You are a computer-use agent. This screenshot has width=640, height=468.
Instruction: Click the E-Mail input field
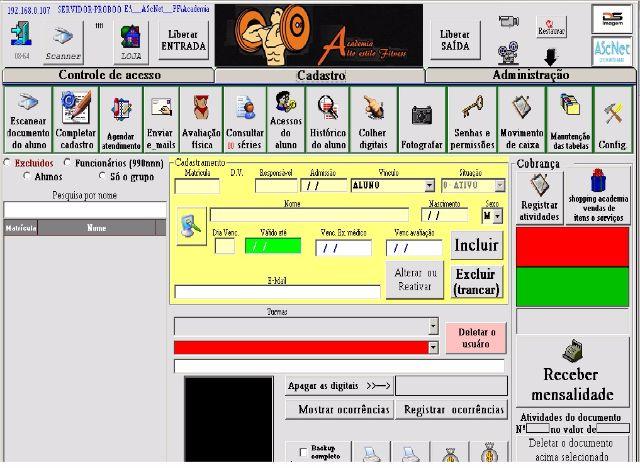[277, 292]
